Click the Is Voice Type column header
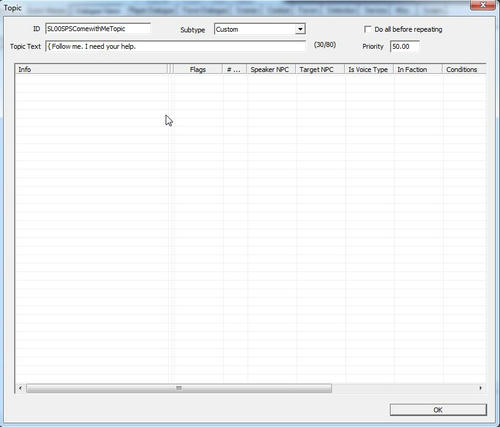This screenshot has width=500, height=427. pos(369,69)
